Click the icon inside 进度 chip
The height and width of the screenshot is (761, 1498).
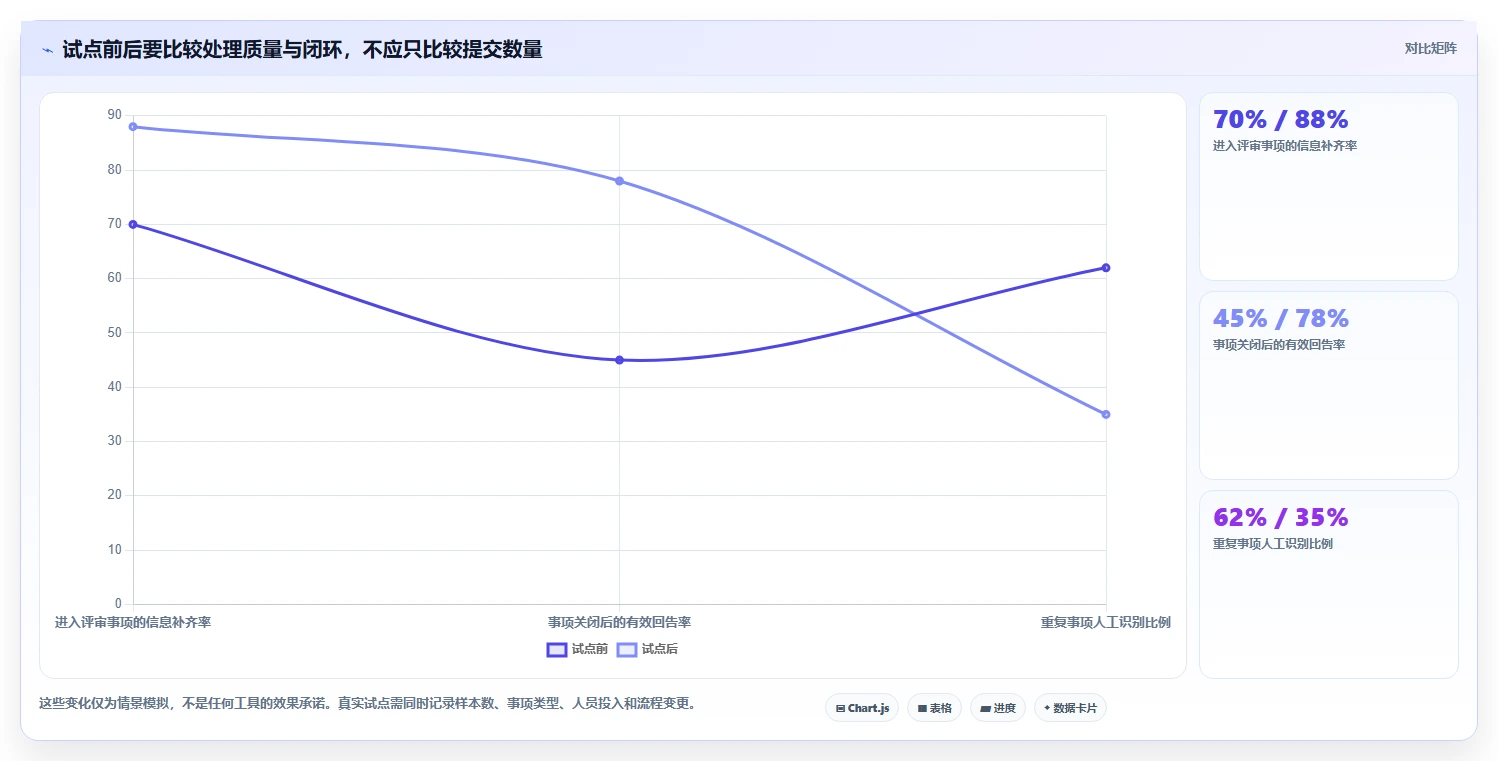985,708
